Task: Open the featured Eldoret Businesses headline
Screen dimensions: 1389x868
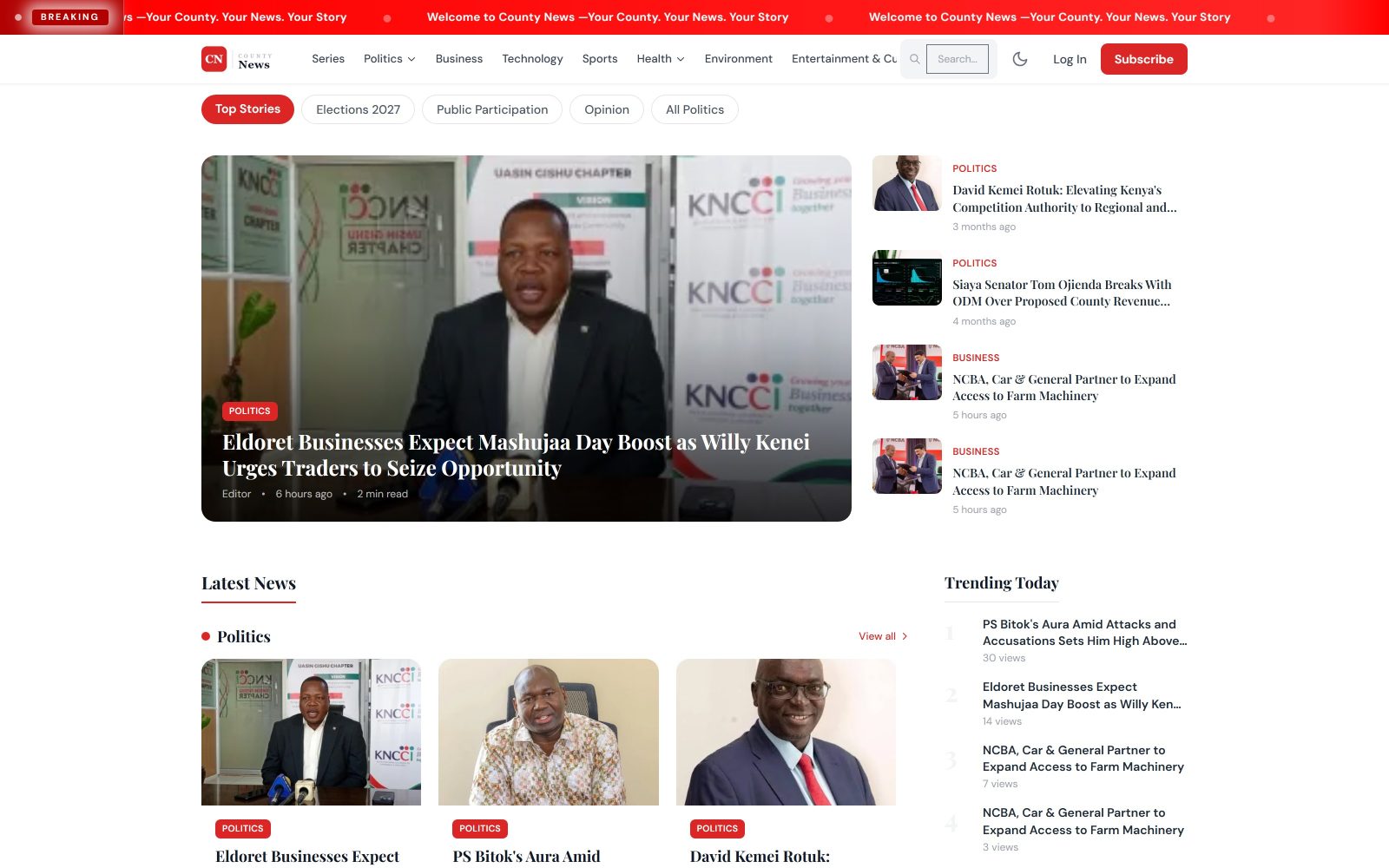Action: point(516,455)
